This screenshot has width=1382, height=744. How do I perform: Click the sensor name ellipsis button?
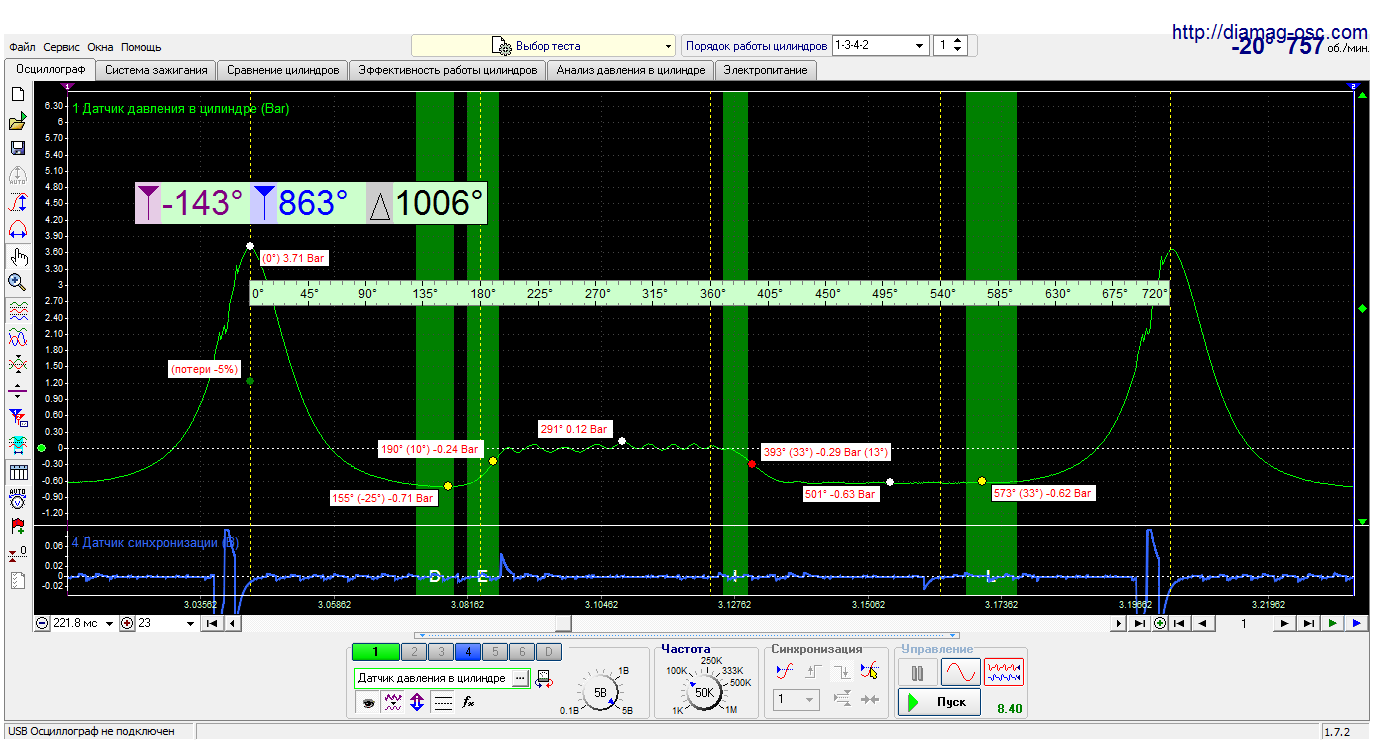click(520, 678)
